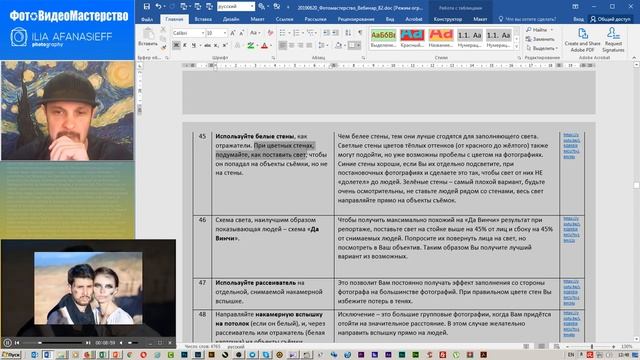Apply subscript formatting

click(x=216, y=45)
